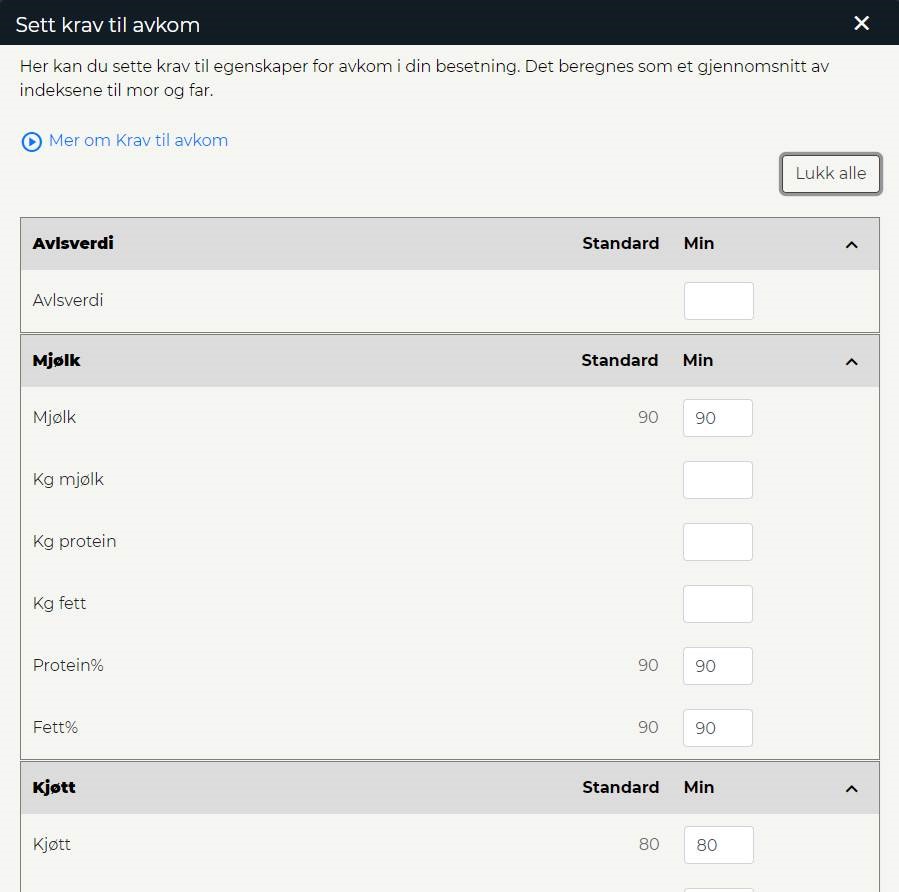The height and width of the screenshot is (892, 899).
Task: Collapse the Mjølk section chevron
Action: point(851,362)
